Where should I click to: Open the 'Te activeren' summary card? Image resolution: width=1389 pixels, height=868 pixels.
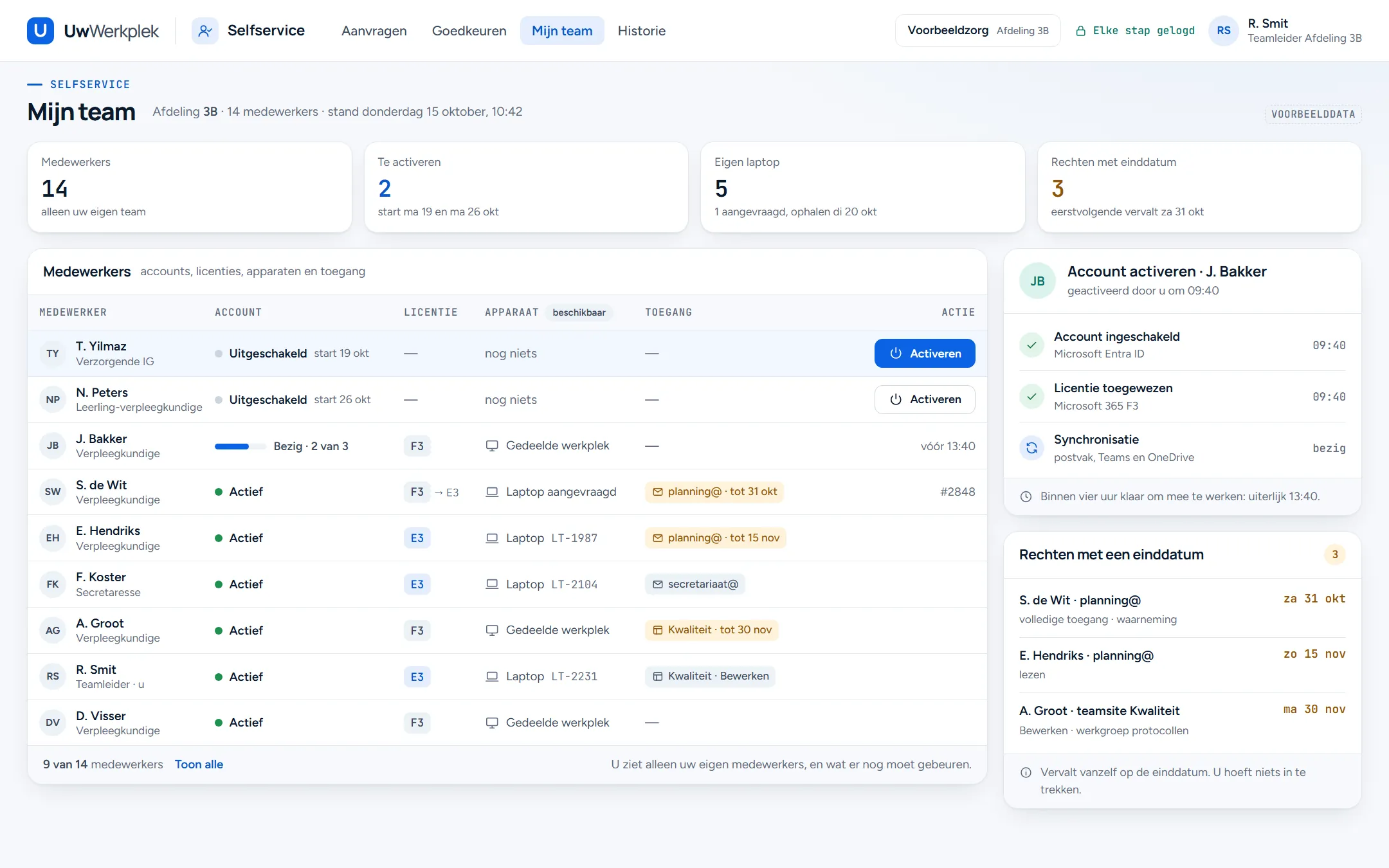tap(526, 187)
